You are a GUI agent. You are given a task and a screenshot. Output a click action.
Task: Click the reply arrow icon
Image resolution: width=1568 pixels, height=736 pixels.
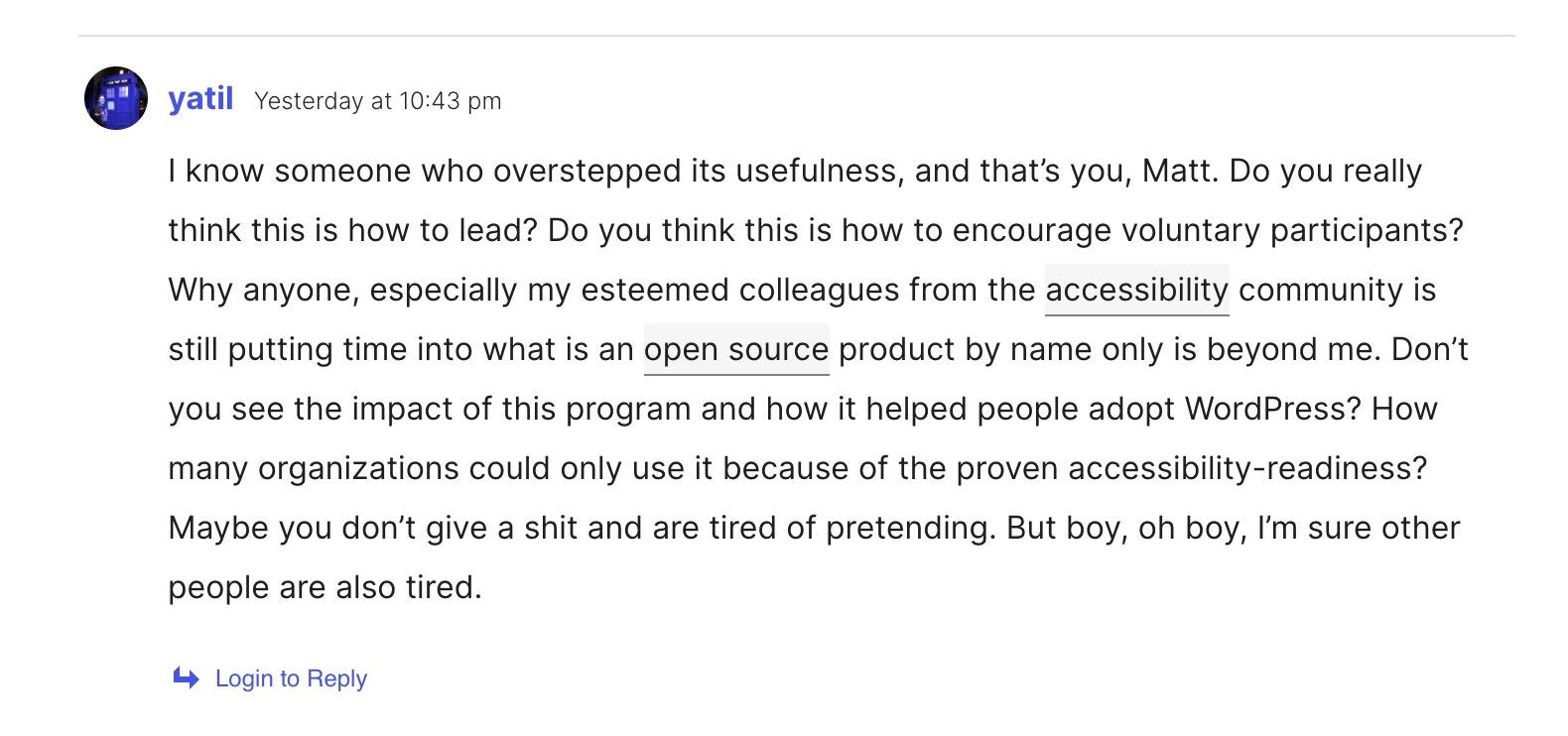coord(186,678)
